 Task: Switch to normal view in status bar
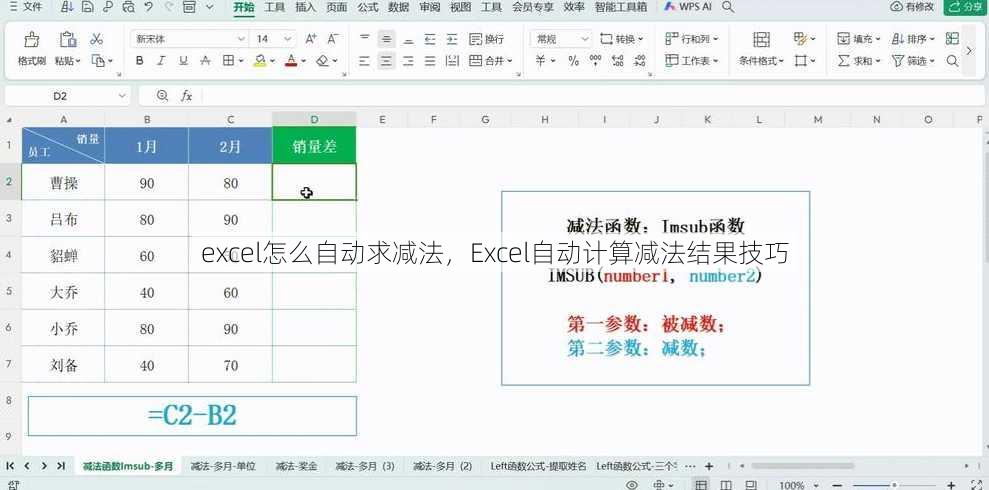(x=701, y=485)
